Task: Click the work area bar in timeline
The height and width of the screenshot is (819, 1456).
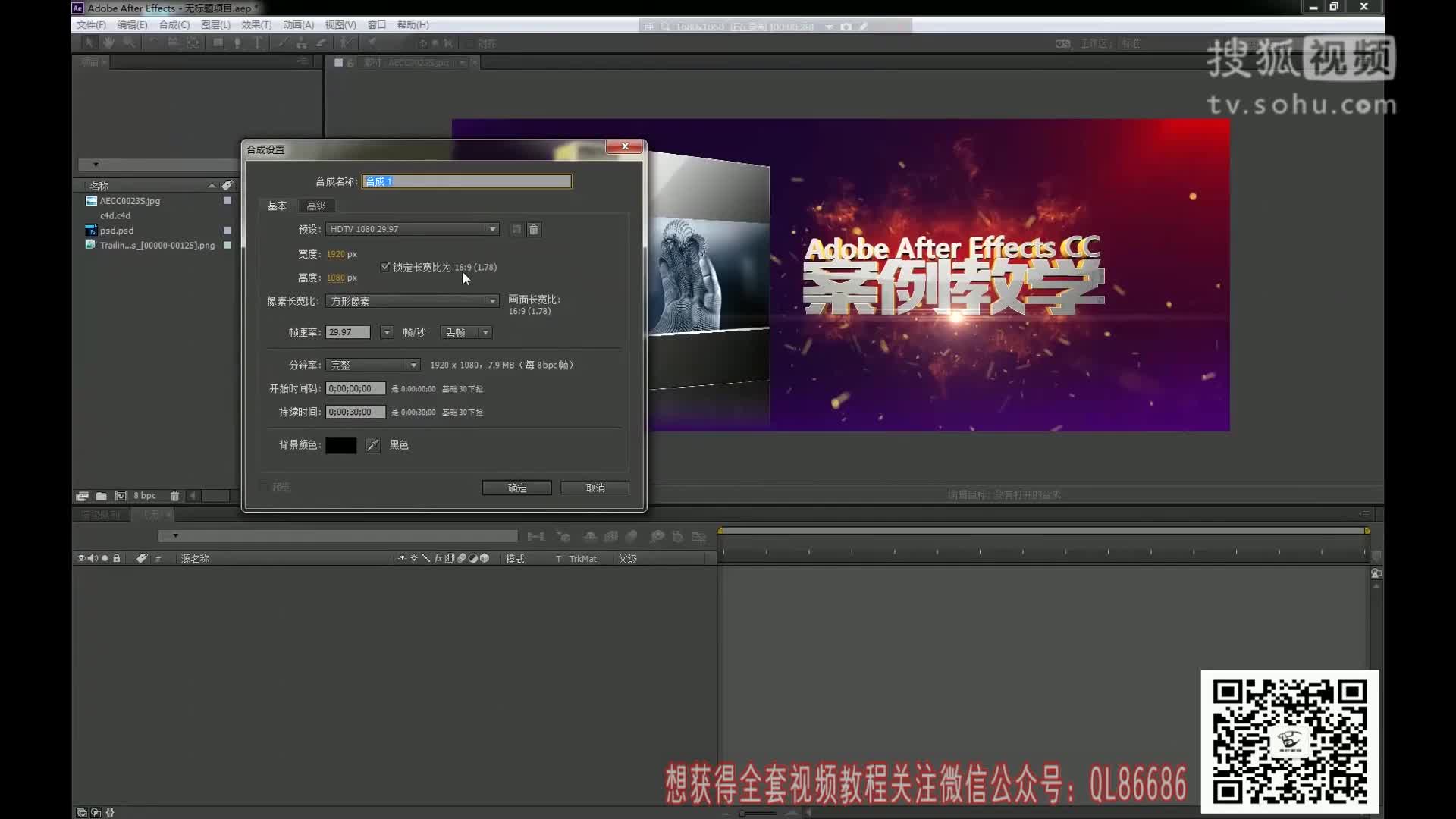Action: (1043, 531)
